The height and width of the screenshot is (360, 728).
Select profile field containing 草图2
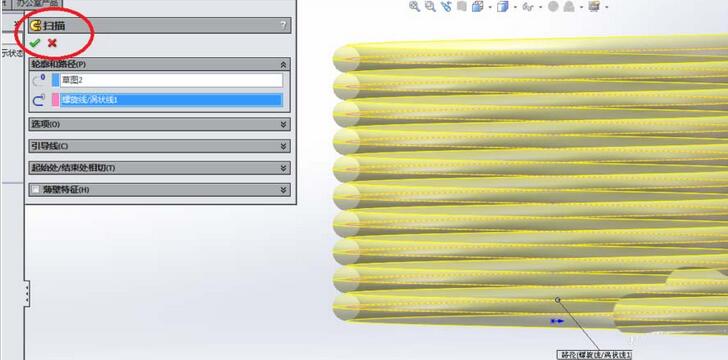click(171, 80)
